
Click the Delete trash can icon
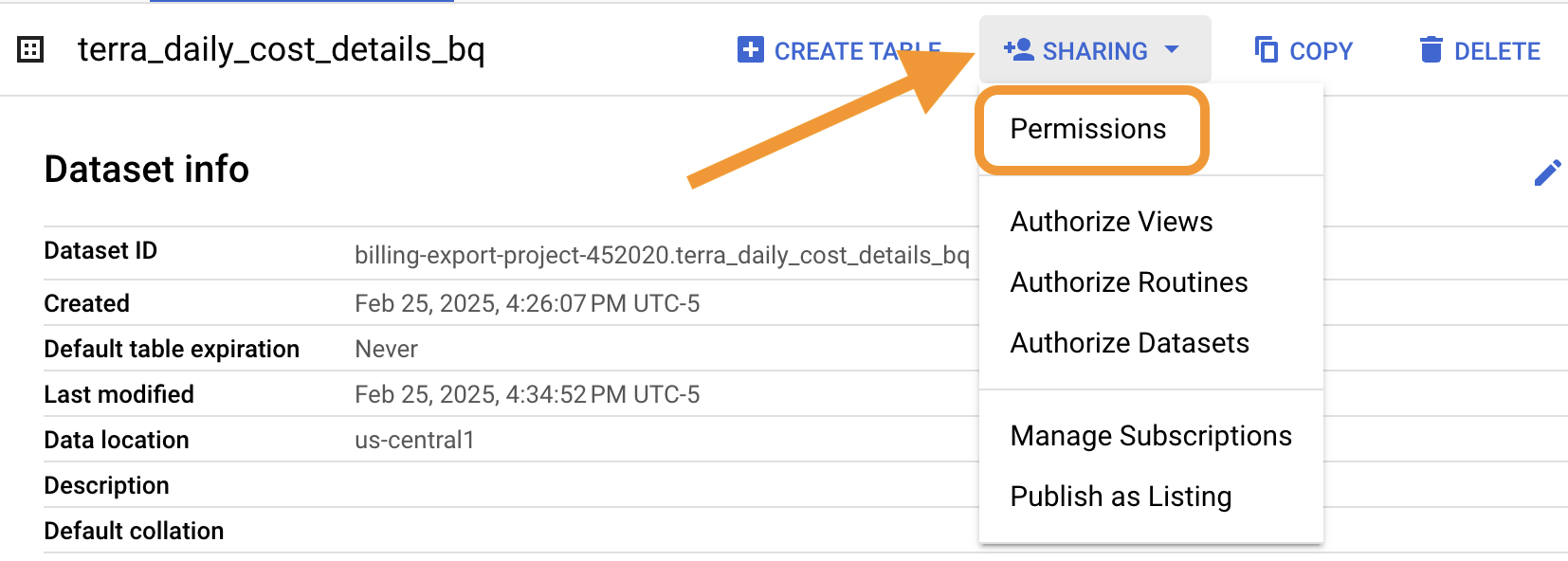(1431, 49)
